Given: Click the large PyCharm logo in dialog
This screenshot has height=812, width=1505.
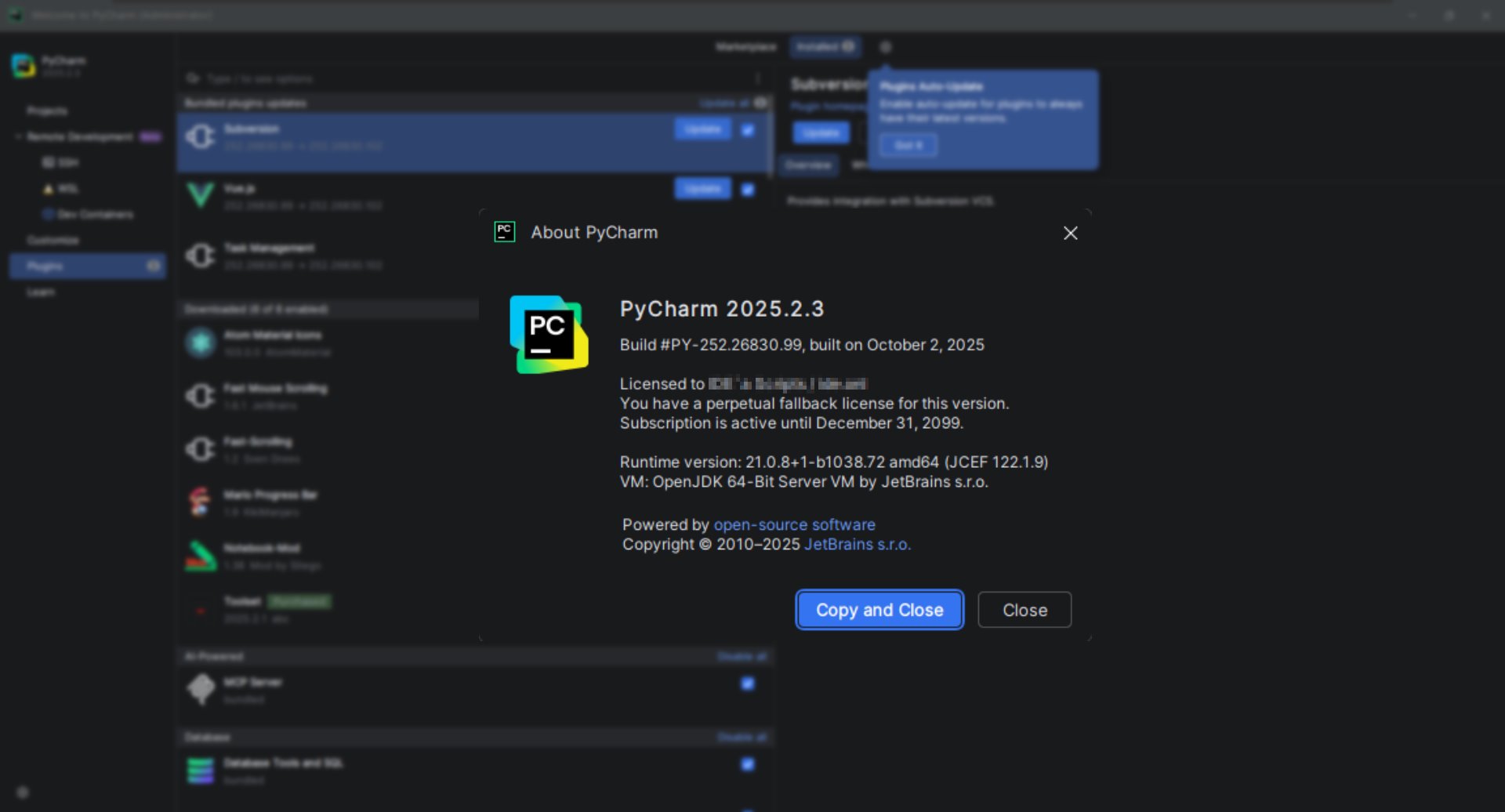Looking at the screenshot, I should [x=549, y=334].
